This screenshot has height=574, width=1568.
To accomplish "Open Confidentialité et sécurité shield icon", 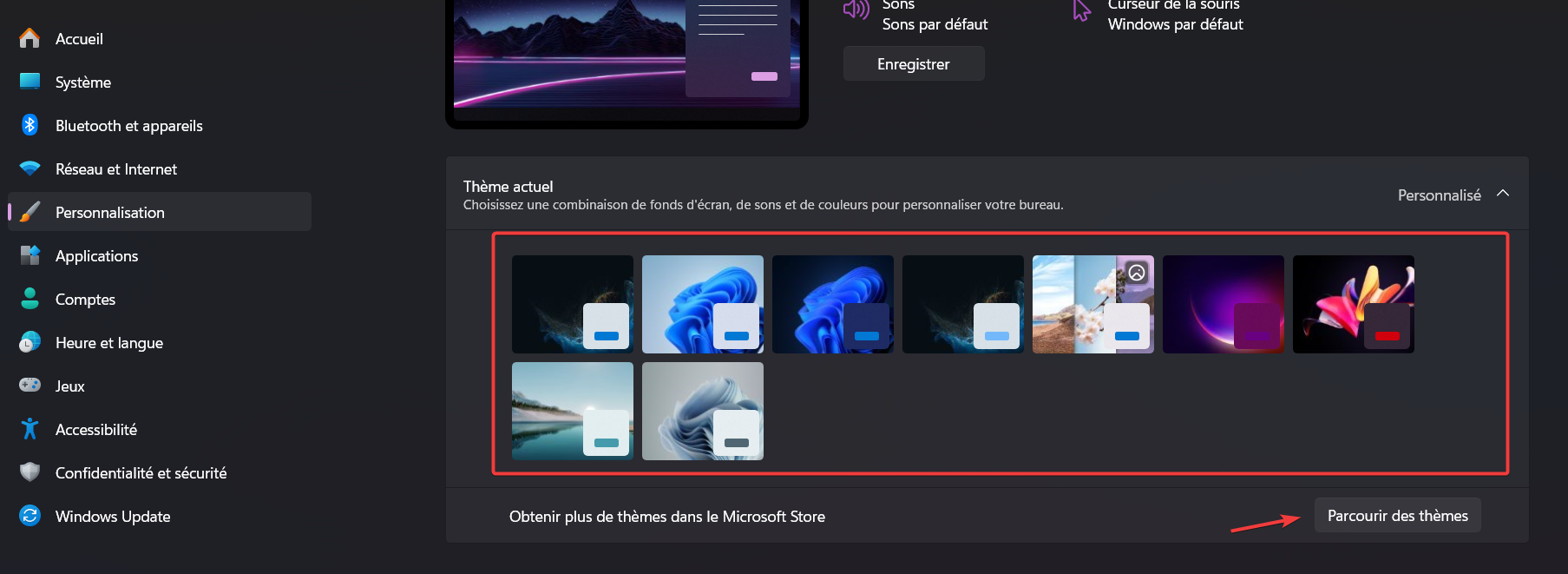I will [30, 472].
